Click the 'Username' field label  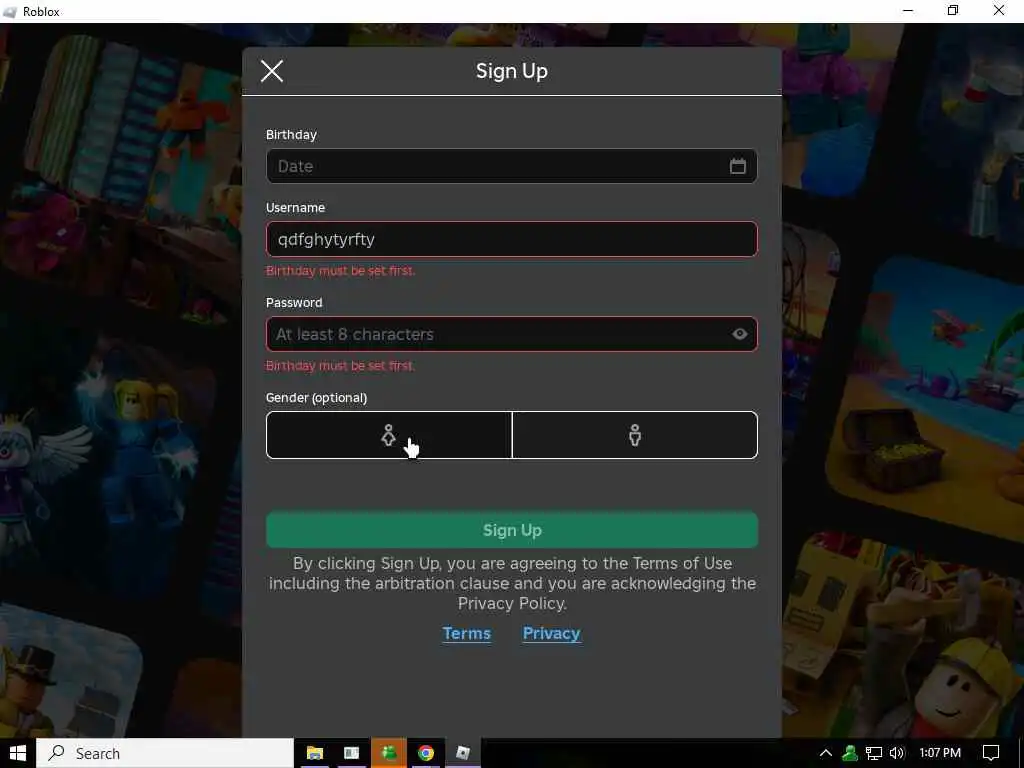pyautogui.click(x=295, y=208)
